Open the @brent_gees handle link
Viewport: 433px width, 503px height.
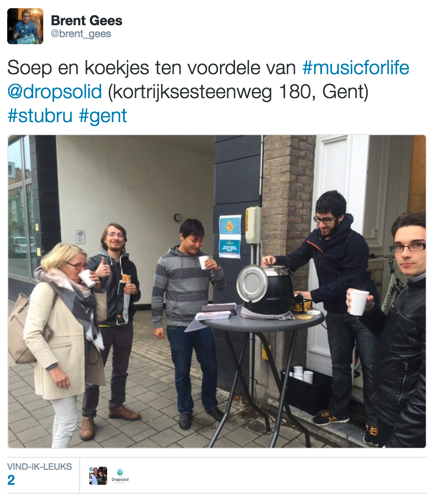(x=81, y=34)
